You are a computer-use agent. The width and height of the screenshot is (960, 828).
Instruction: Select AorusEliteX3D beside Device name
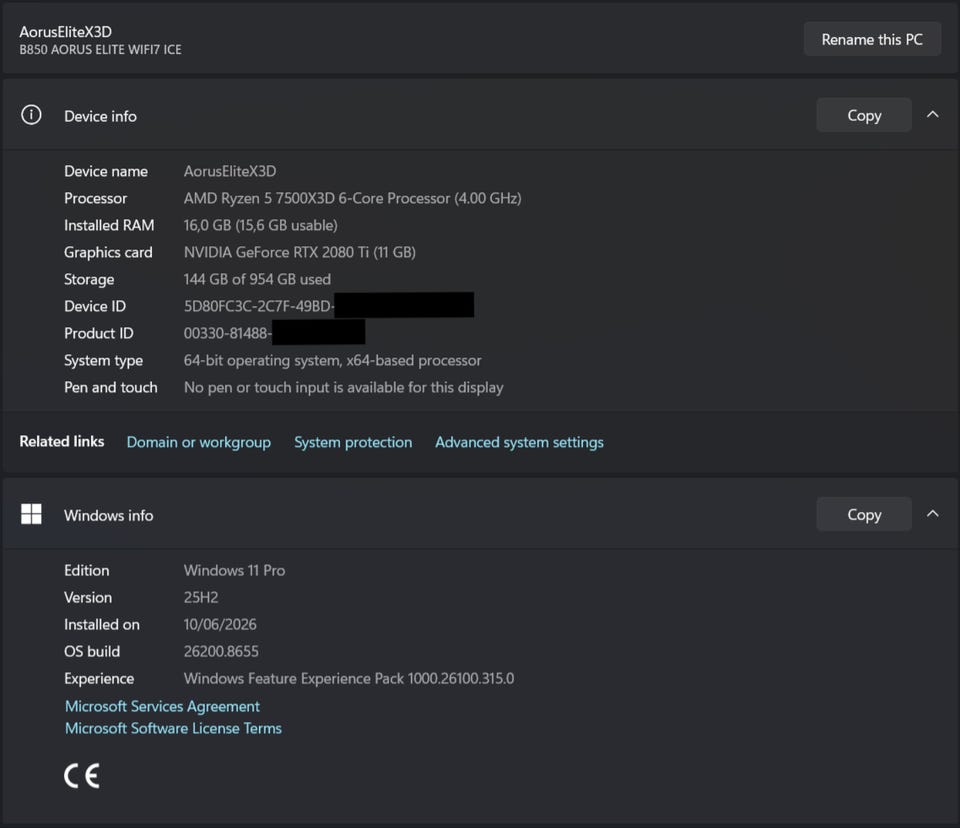coord(230,171)
